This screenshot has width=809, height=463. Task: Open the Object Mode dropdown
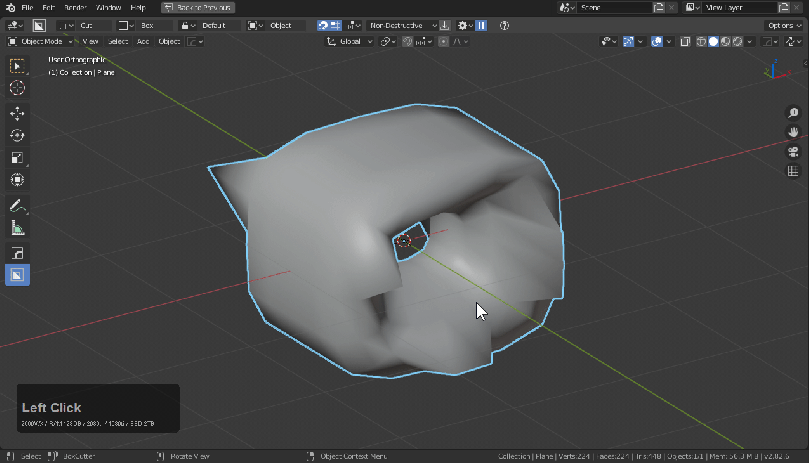point(40,42)
